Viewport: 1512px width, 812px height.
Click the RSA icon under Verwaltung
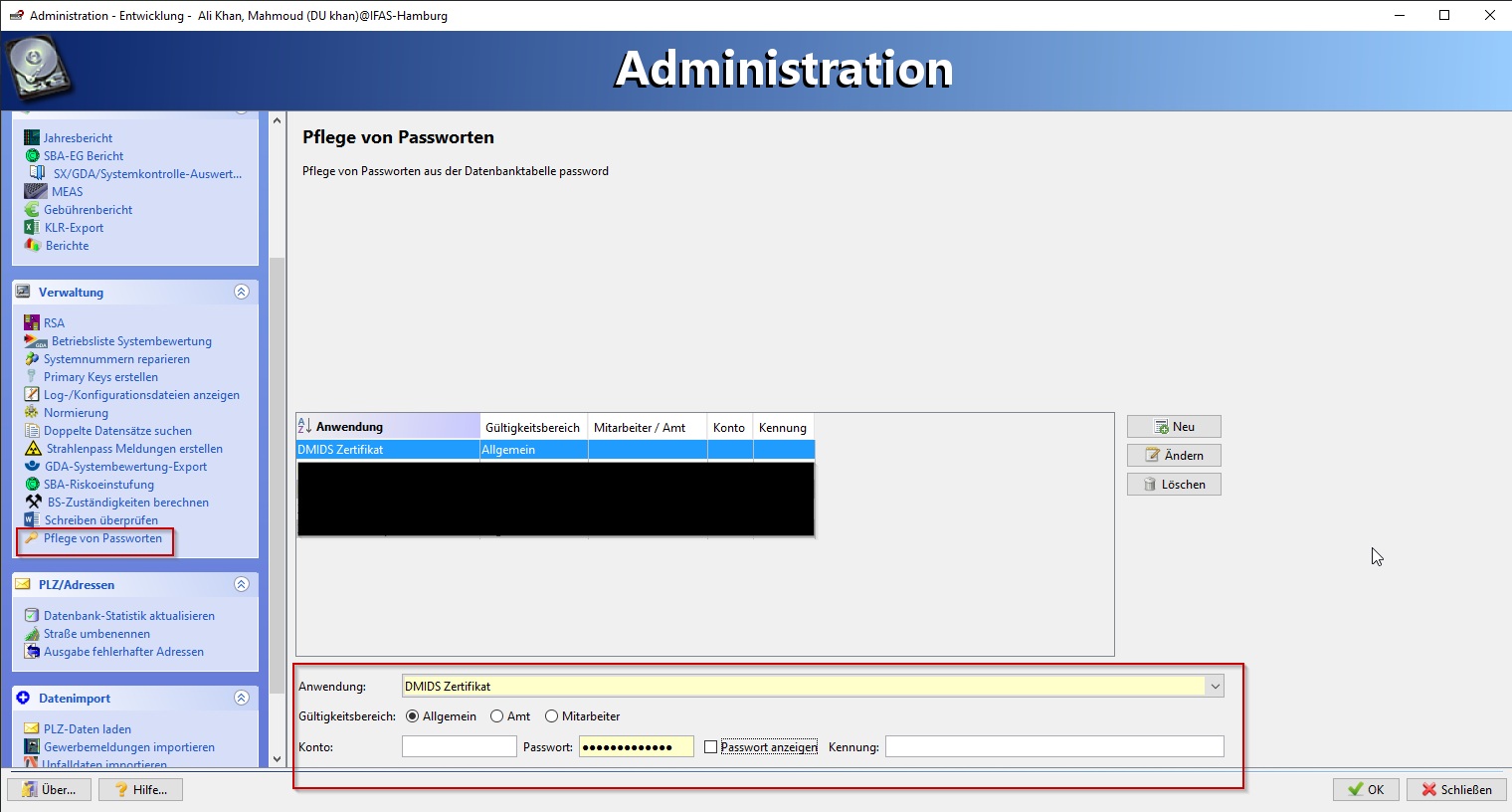[x=32, y=323]
